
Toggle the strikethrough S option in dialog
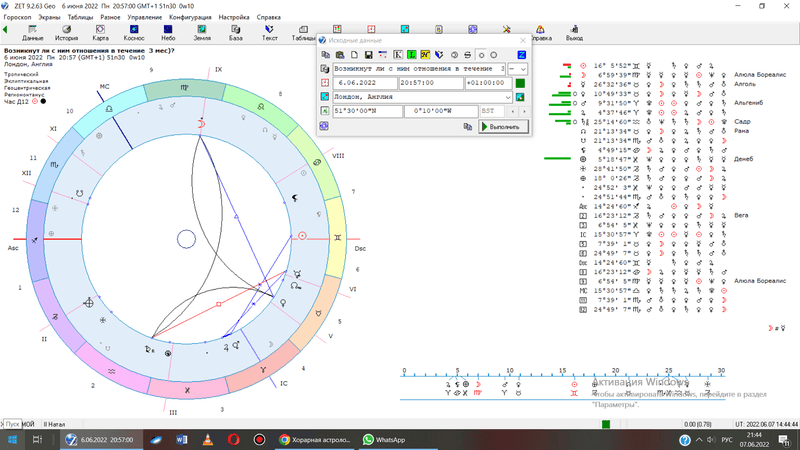(x=468, y=54)
